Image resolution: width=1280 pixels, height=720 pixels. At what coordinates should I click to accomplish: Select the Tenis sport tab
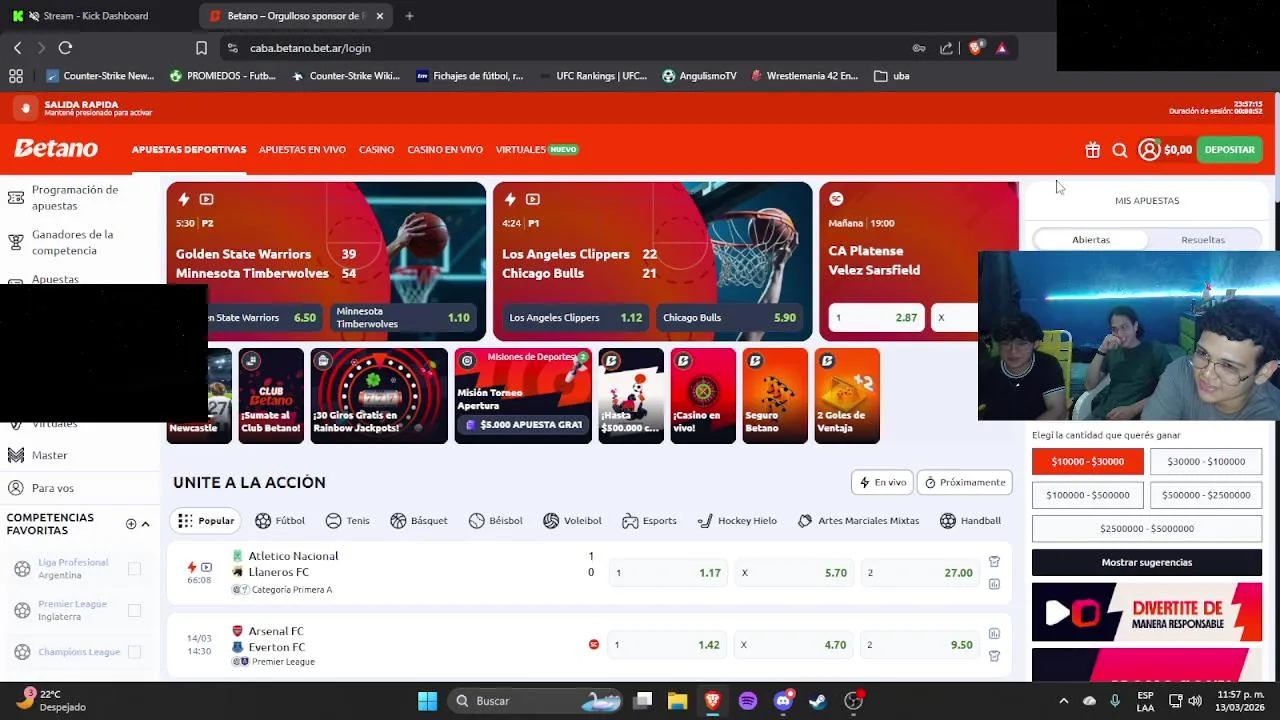(x=347, y=521)
